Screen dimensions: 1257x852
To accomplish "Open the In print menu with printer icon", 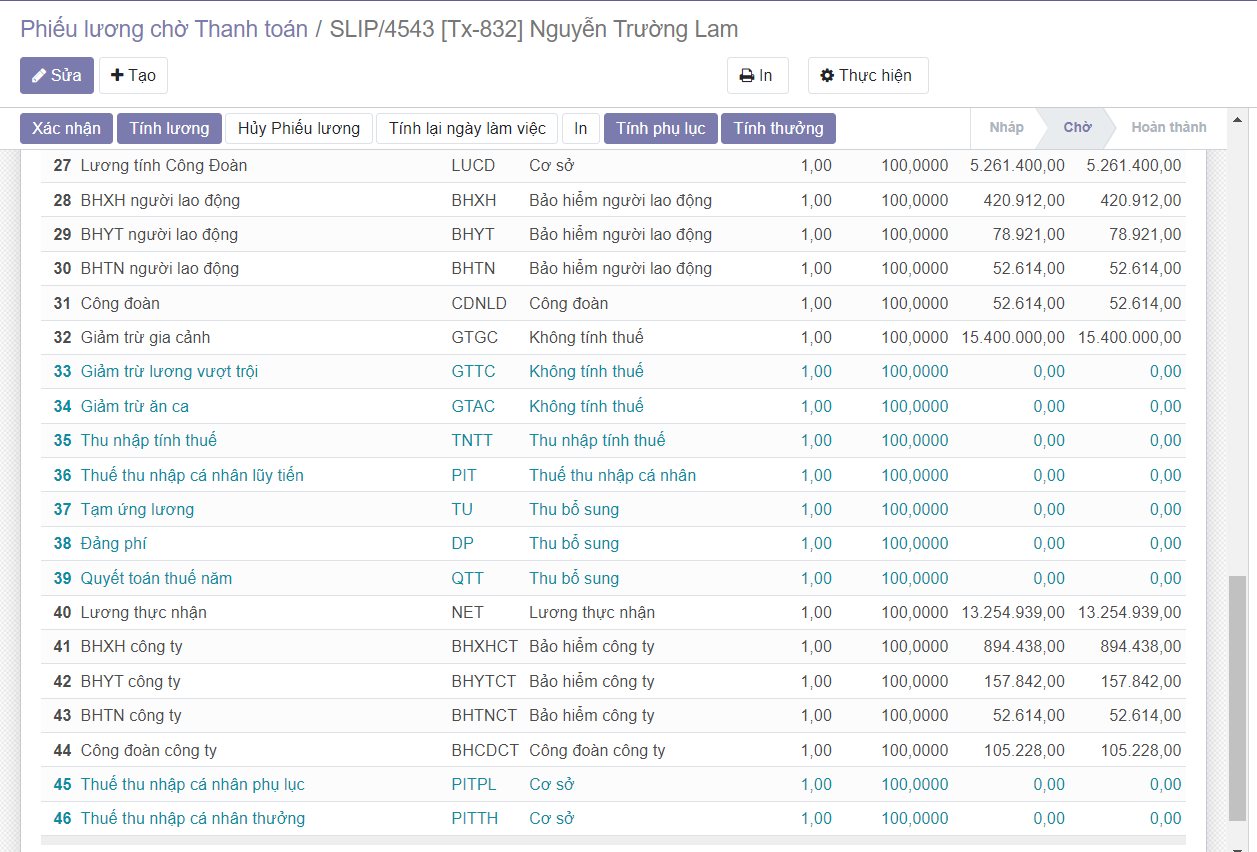I will [x=757, y=76].
